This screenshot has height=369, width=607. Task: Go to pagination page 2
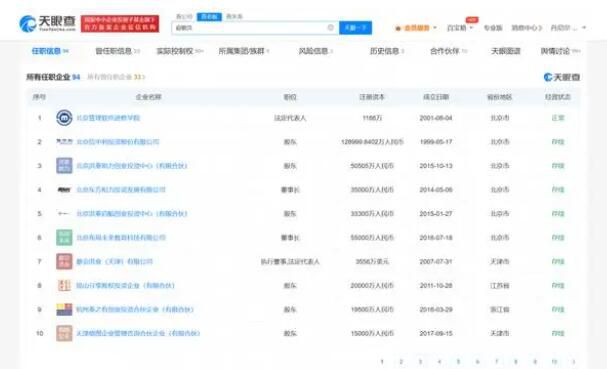click(x=401, y=362)
